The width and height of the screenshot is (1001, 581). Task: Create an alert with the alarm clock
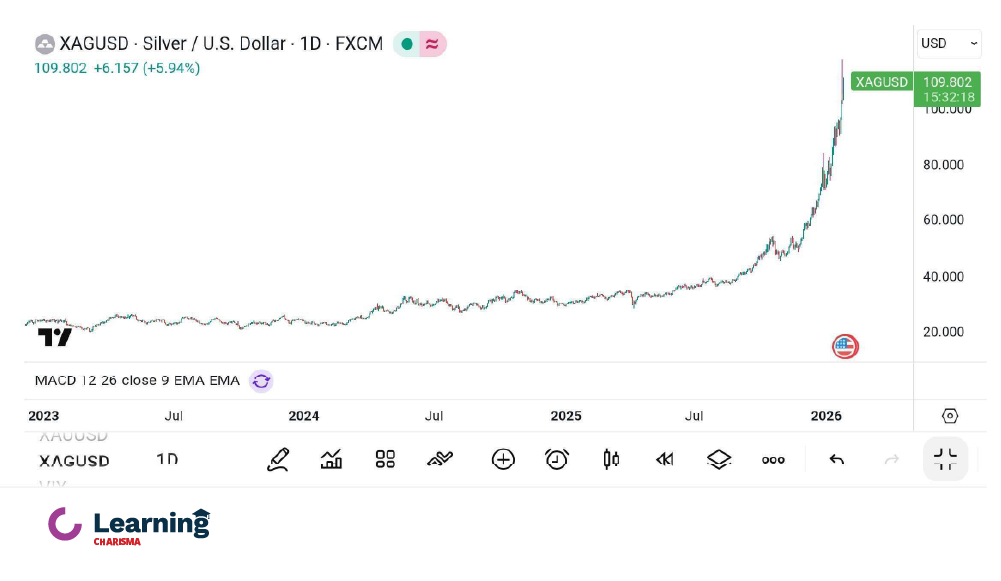[557, 459]
